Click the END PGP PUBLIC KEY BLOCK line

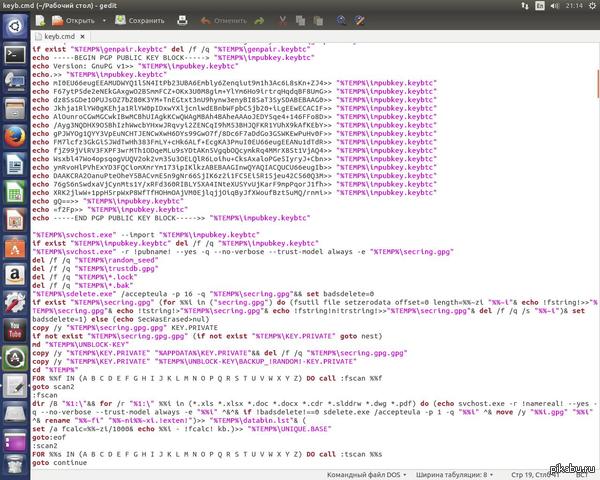[171, 218]
